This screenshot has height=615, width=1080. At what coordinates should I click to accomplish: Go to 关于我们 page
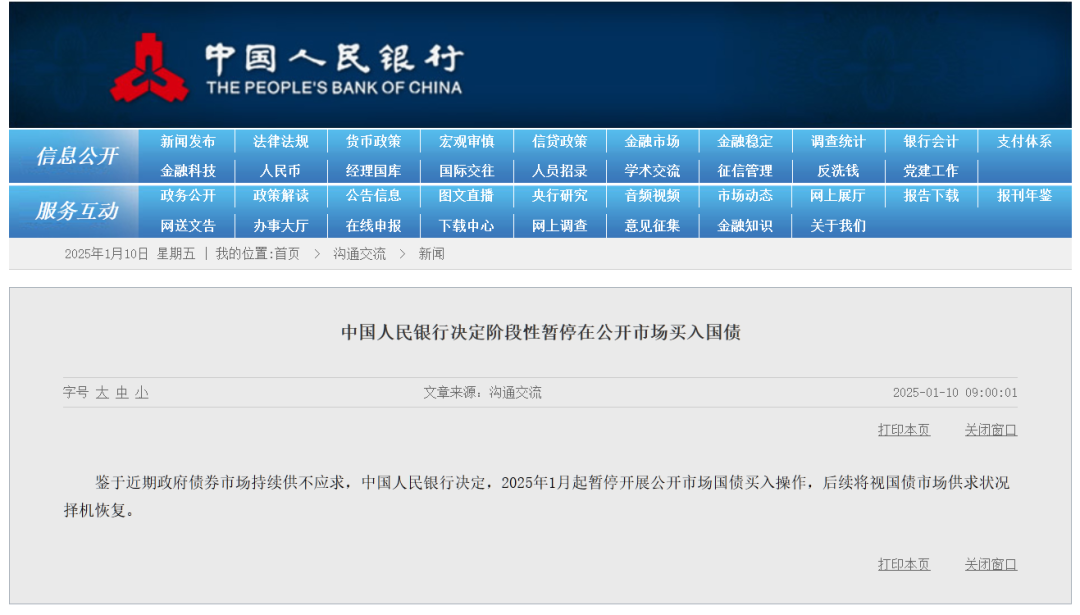tap(838, 226)
